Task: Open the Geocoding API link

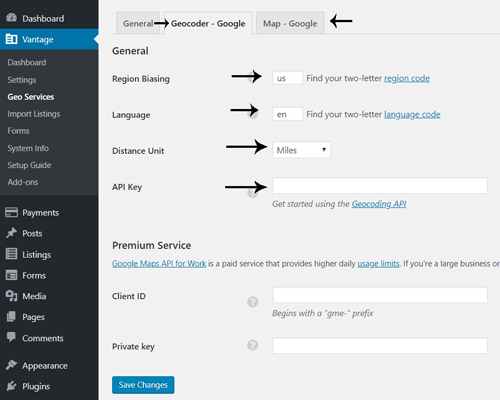Action: click(379, 204)
